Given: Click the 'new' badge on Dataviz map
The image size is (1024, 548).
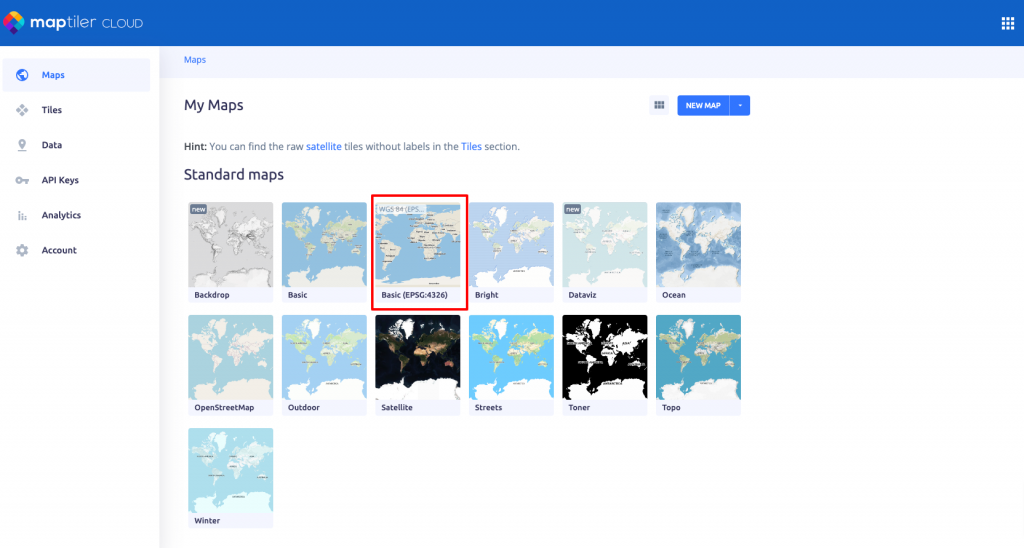Looking at the screenshot, I should click(x=573, y=210).
